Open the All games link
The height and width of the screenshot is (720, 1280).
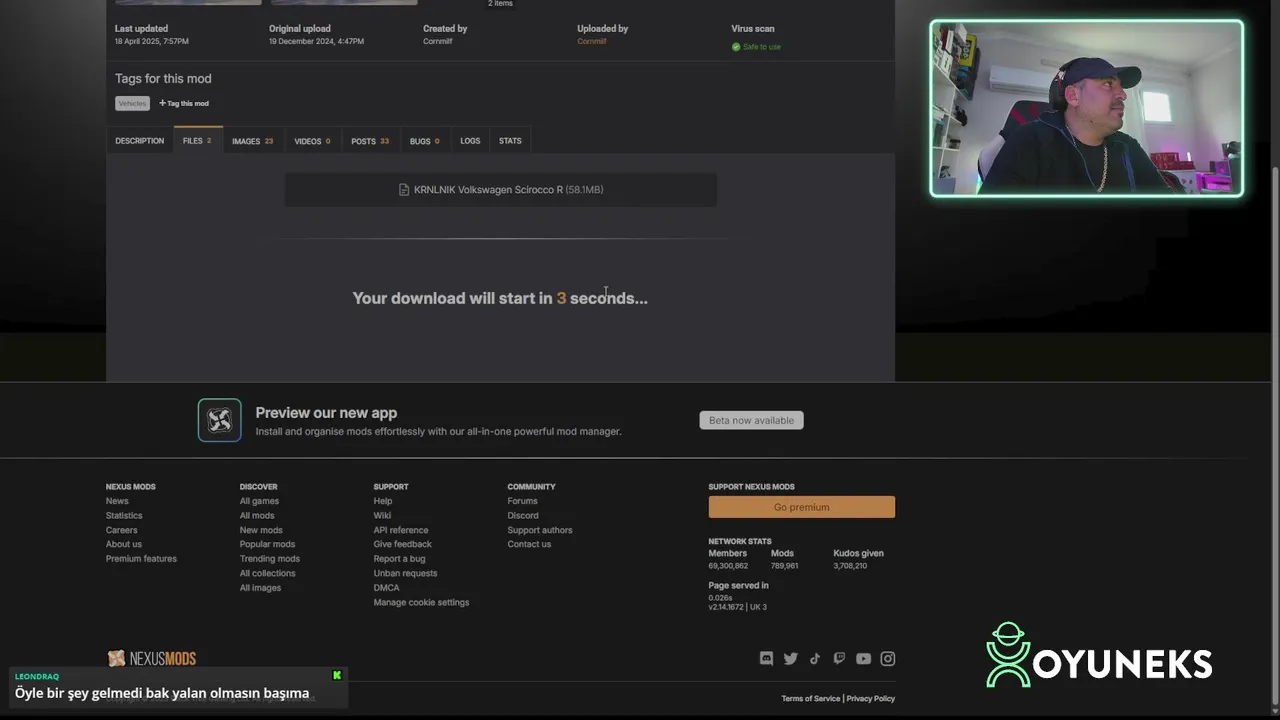pyautogui.click(x=259, y=501)
